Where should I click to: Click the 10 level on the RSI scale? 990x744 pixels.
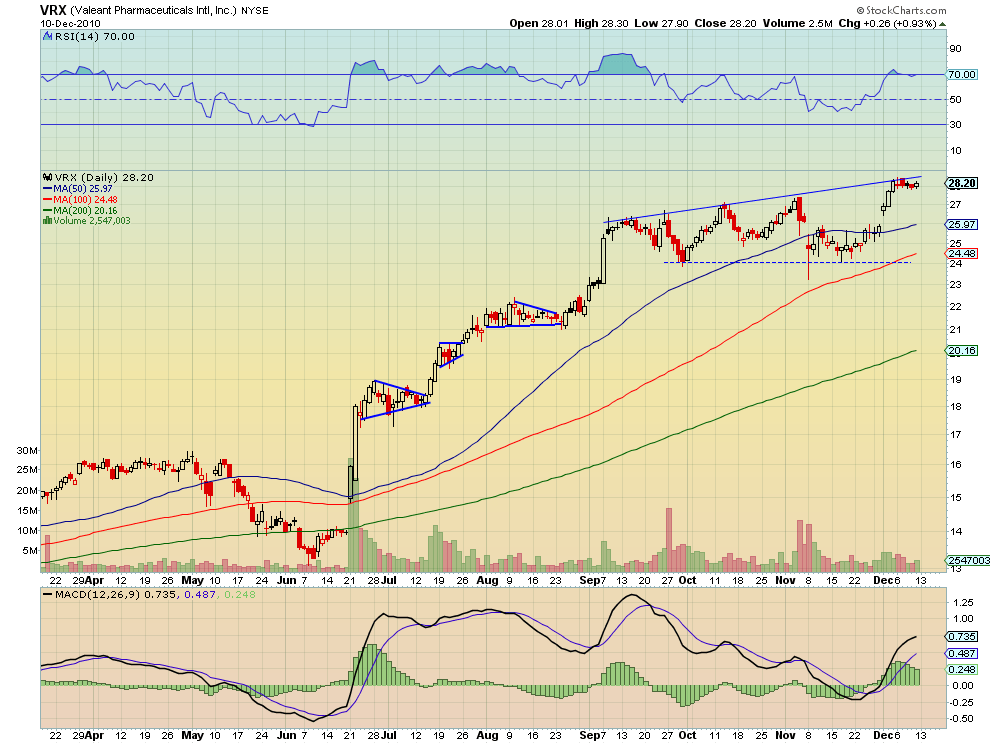955,150
